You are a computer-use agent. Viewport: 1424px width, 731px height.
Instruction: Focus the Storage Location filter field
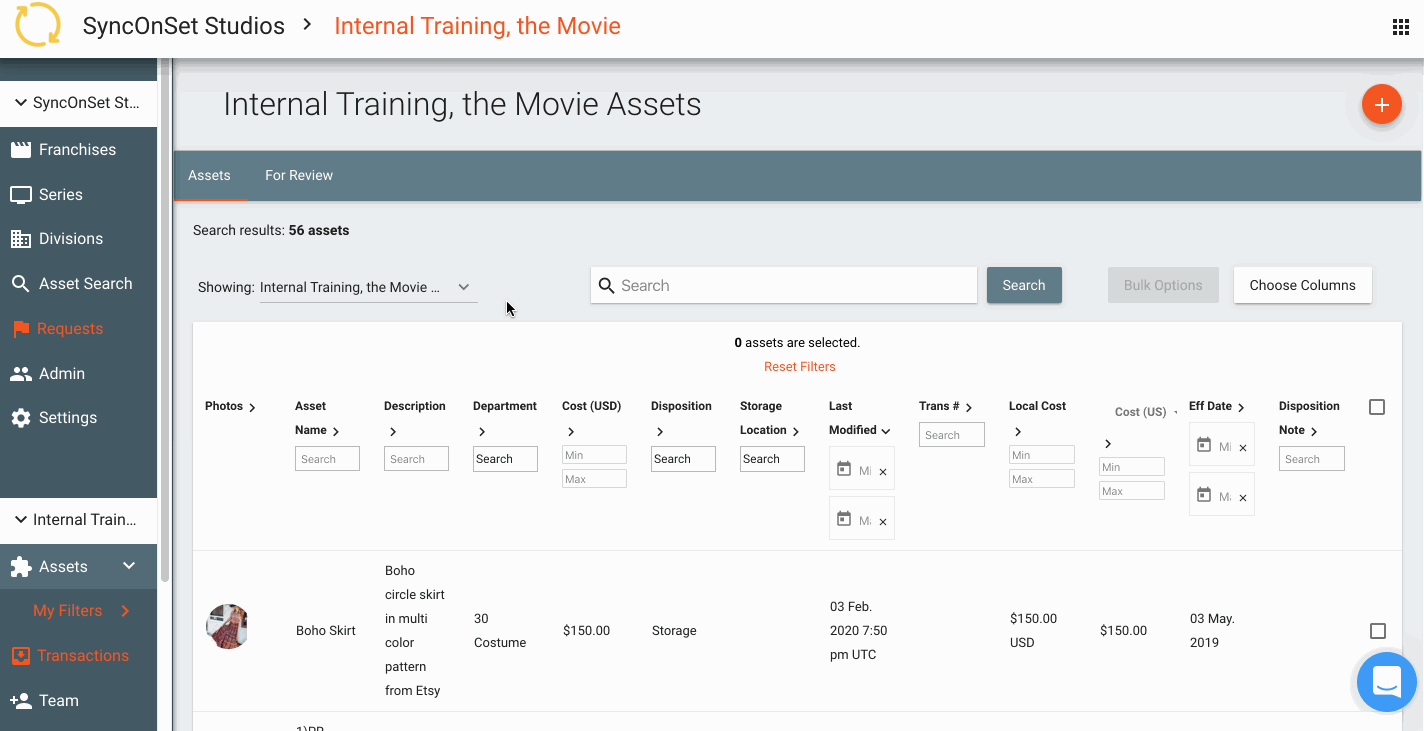click(772, 459)
